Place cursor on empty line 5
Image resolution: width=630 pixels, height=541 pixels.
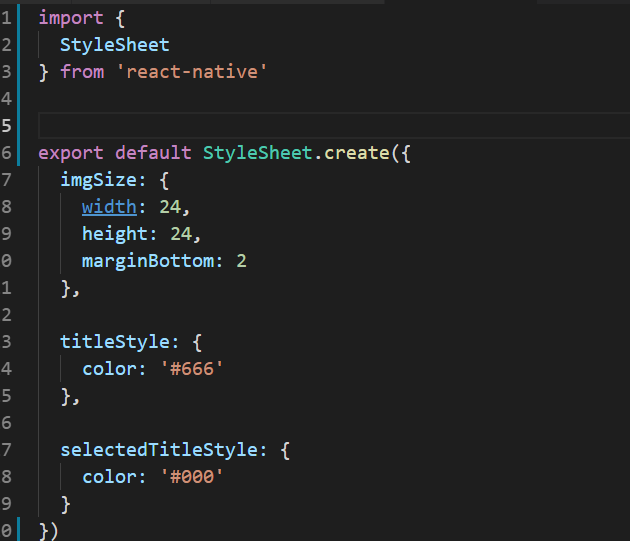[x=334, y=126]
